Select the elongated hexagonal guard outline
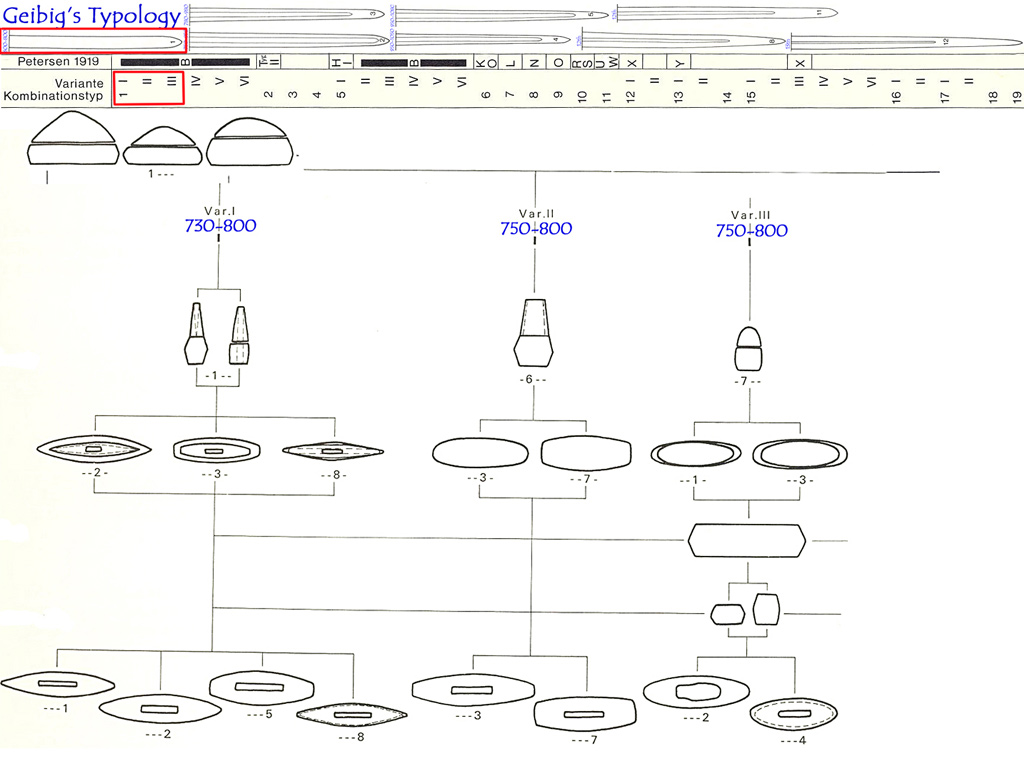Image resolution: width=1024 pixels, height=769 pixels. pyautogui.click(x=747, y=541)
